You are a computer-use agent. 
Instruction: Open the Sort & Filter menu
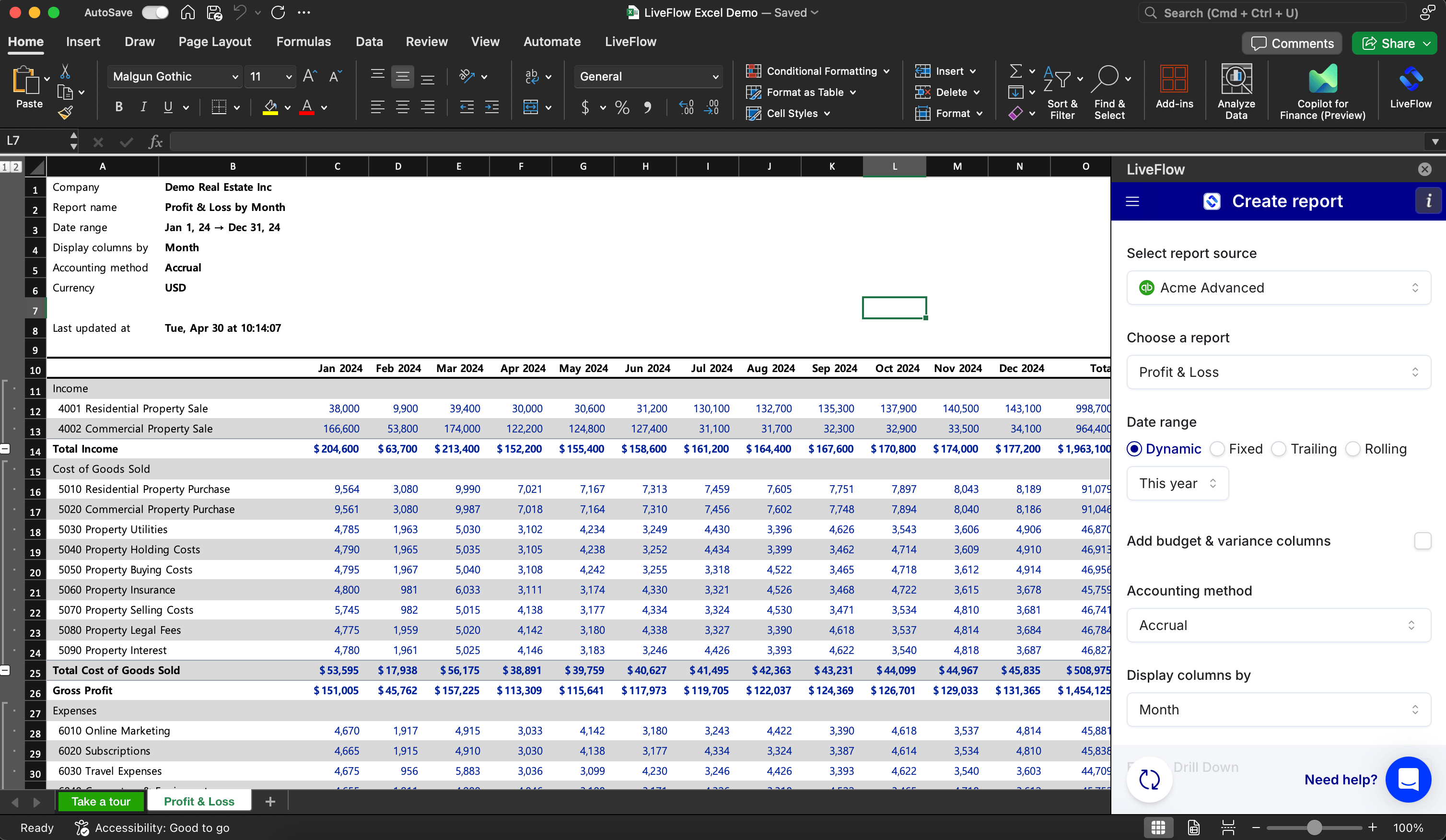[x=1062, y=91]
